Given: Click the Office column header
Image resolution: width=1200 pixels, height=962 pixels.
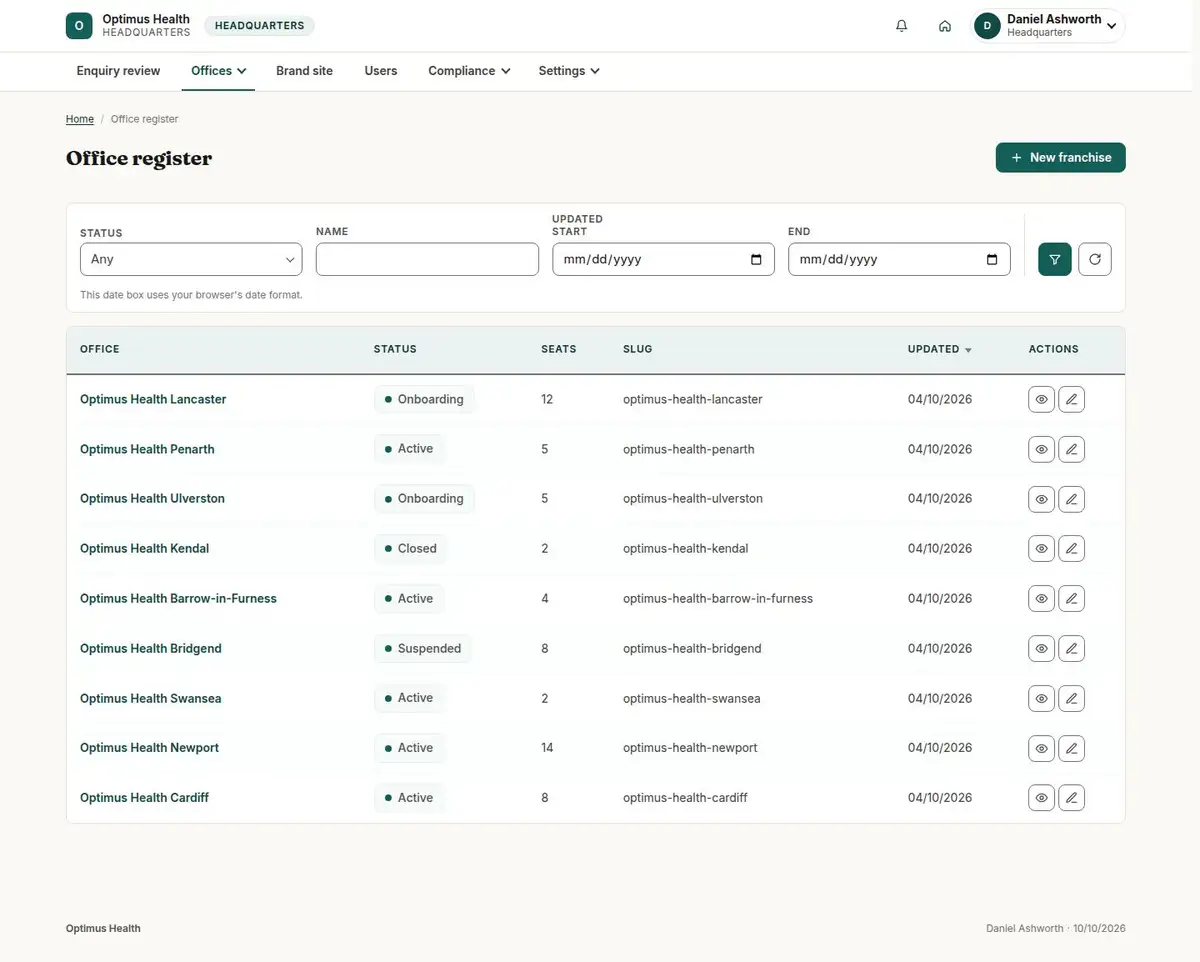Looking at the screenshot, I should 99,349.
